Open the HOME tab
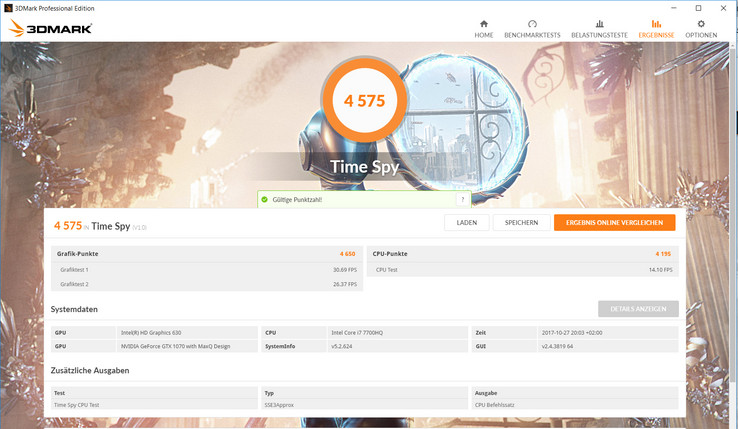 click(483, 29)
